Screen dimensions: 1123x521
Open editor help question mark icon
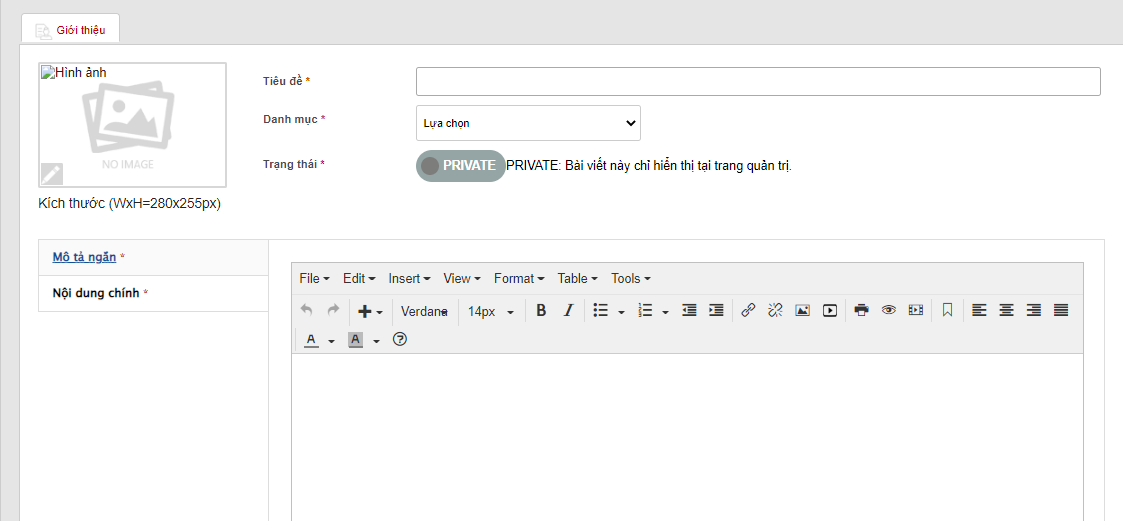[x=400, y=339]
